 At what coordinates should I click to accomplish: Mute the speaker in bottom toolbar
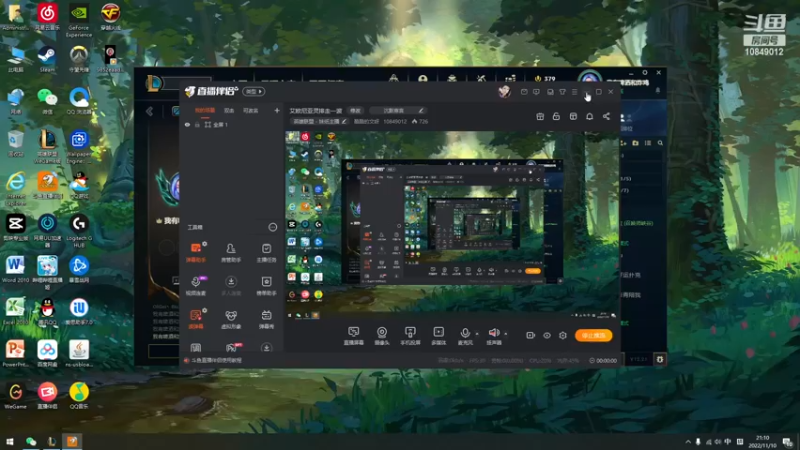[493, 336]
